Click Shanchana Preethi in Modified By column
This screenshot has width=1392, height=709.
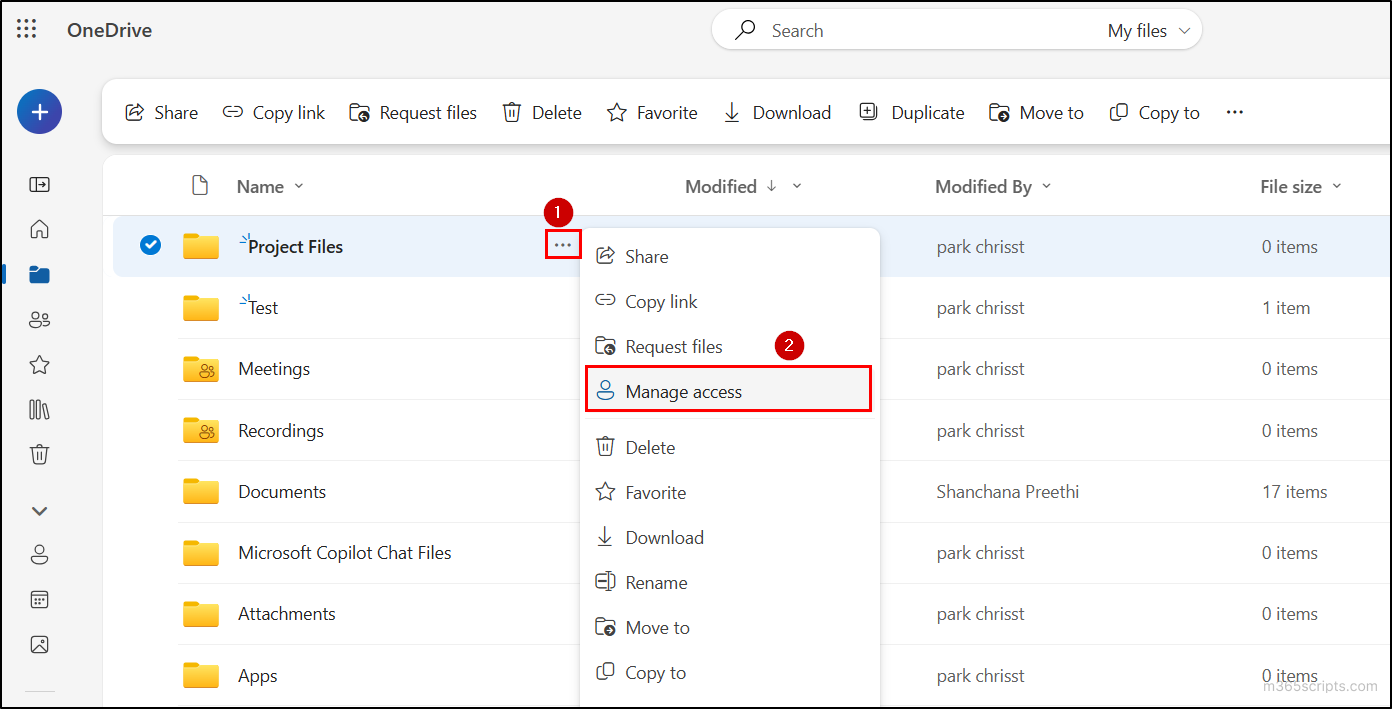pyautogui.click(x=1008, y=492)
